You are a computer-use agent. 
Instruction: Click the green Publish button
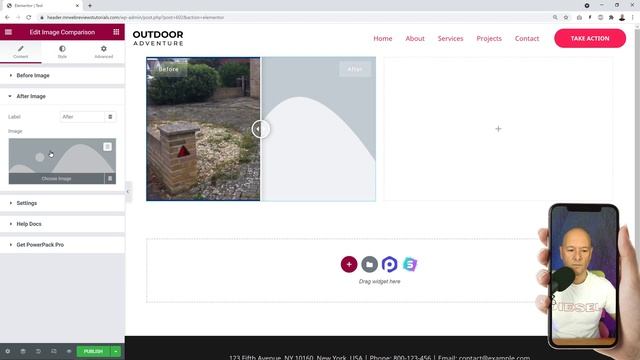93,351
